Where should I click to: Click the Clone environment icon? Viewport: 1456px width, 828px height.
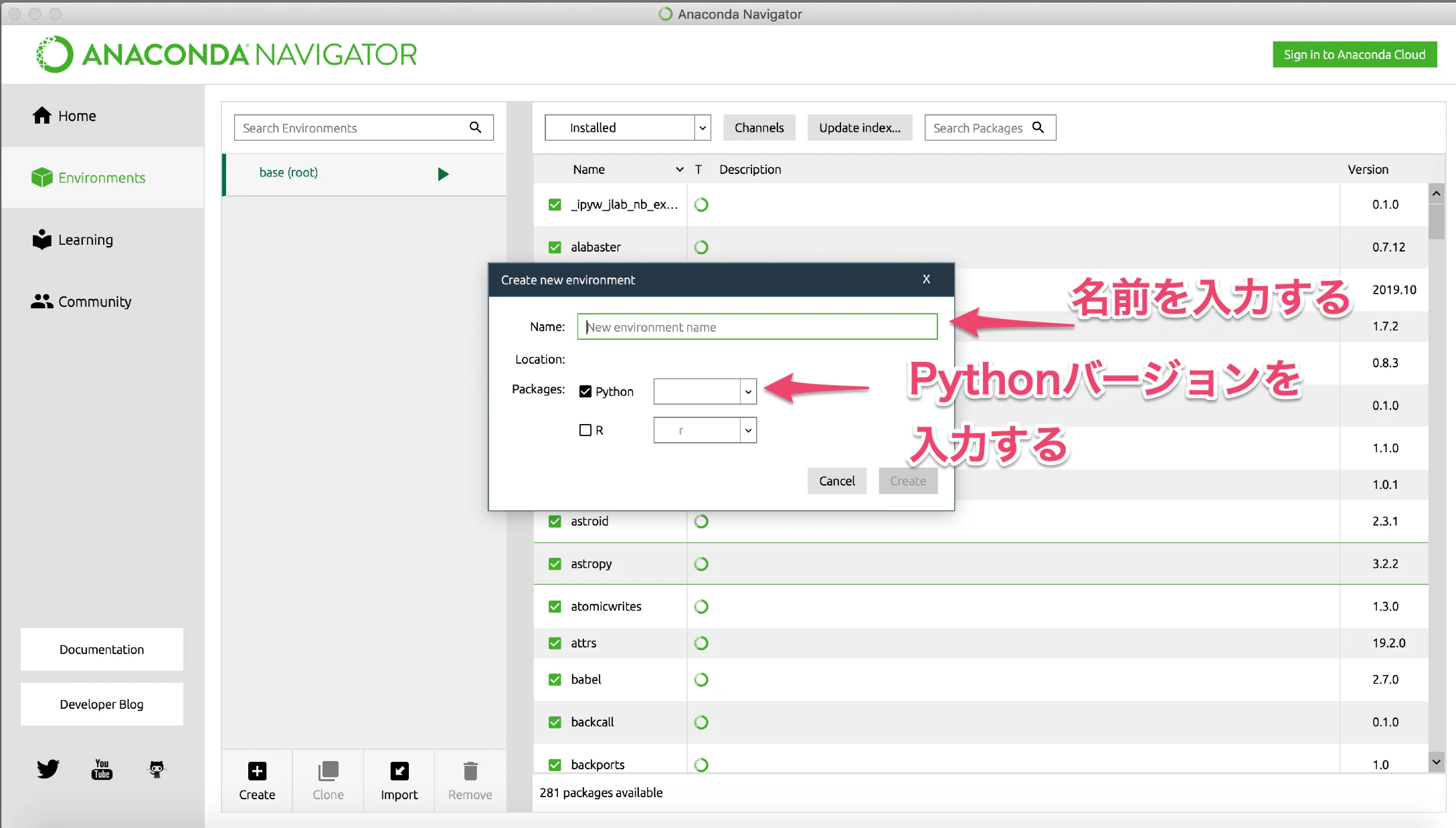pos(328,771)
